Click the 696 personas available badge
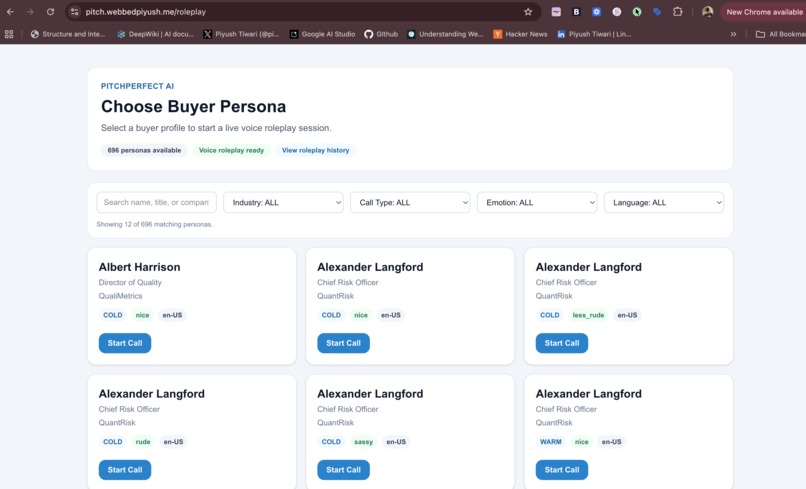The width and height of the screenshot is (806, 489). [144, 150]
